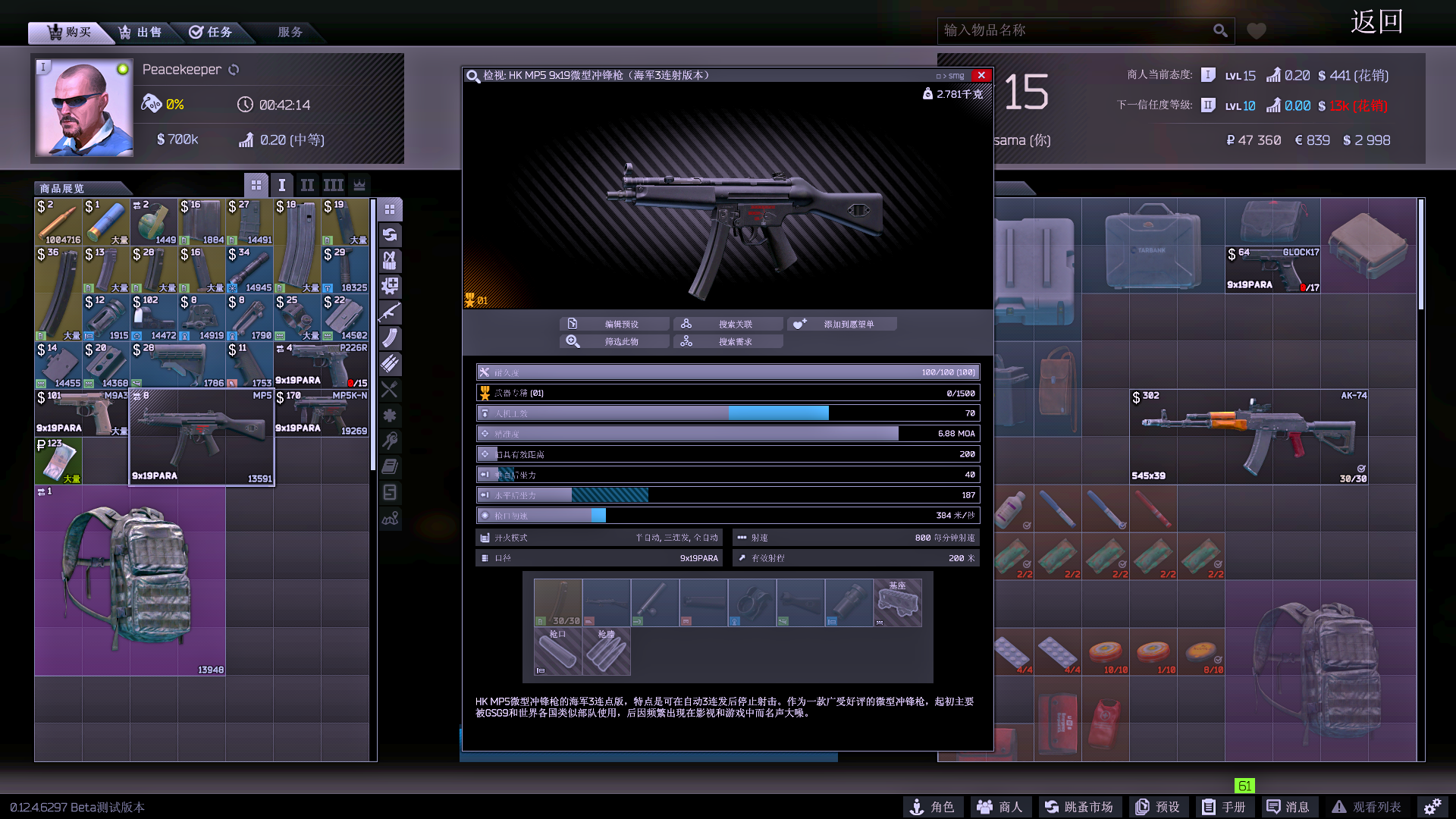Open 角色 in the bottom bar
The image size is (1456, 819).
(933, 807)
